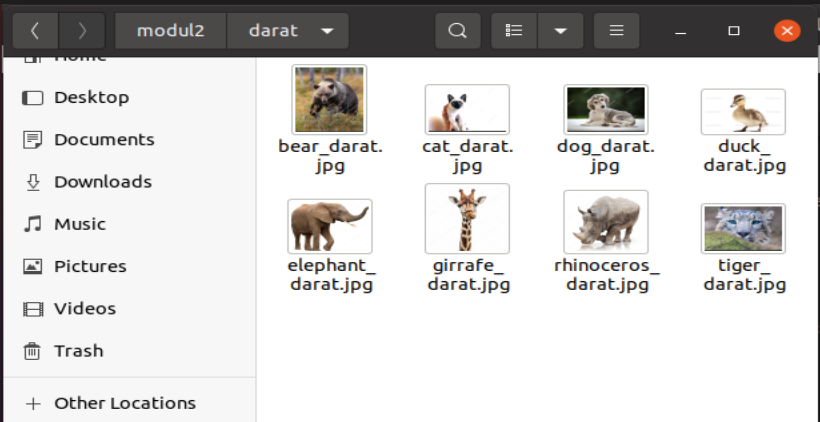Select the elephant_darat.jpg thumbnail

click(330, 226)
